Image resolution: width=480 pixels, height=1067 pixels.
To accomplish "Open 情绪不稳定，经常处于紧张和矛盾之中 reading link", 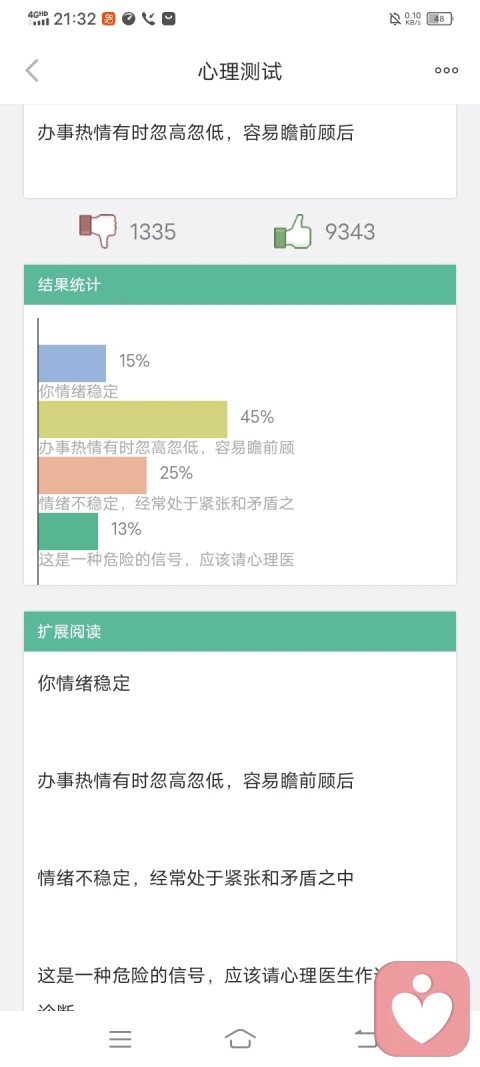I will [195, 878].
